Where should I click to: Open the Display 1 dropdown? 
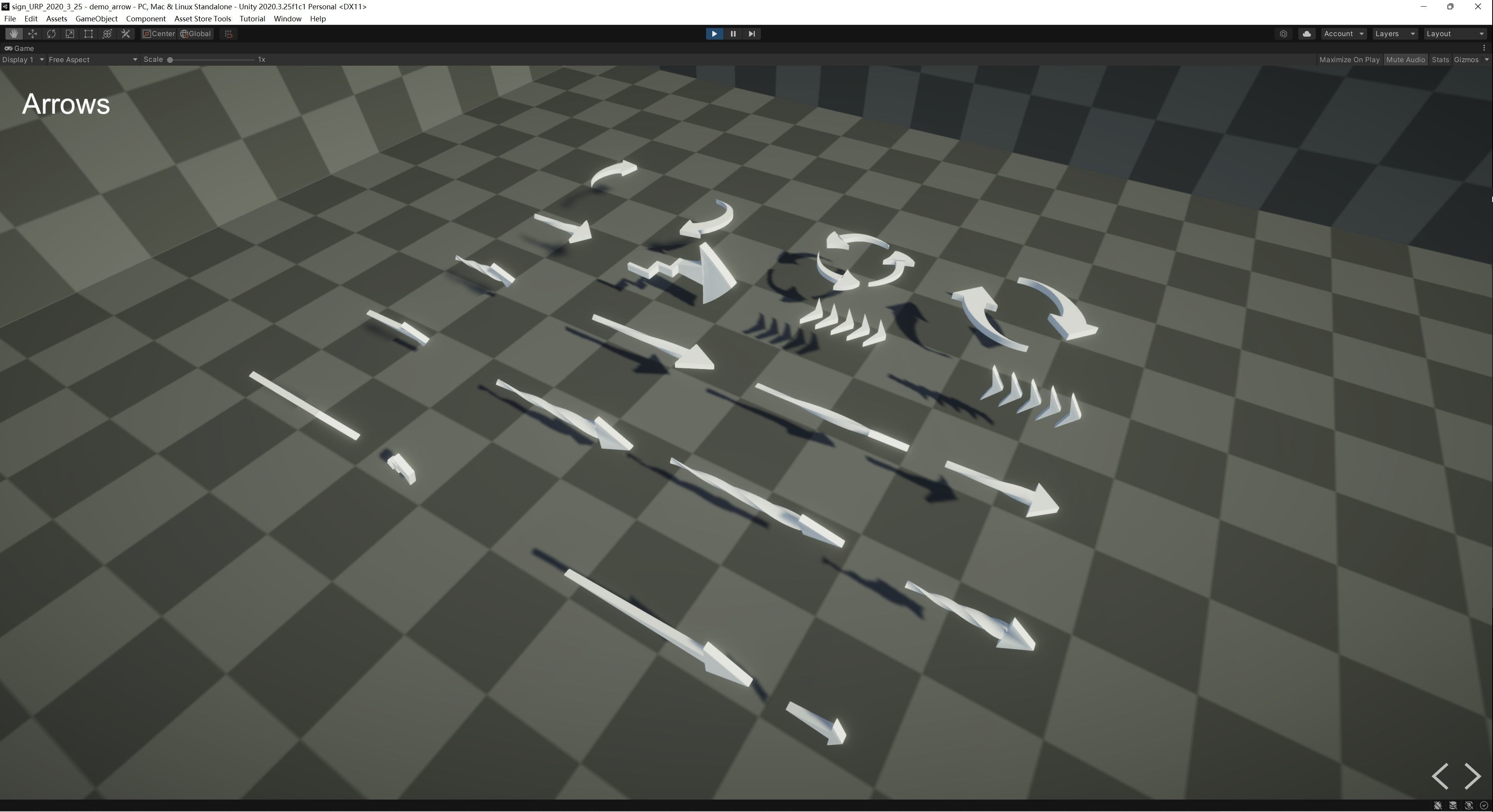(23, 60)
